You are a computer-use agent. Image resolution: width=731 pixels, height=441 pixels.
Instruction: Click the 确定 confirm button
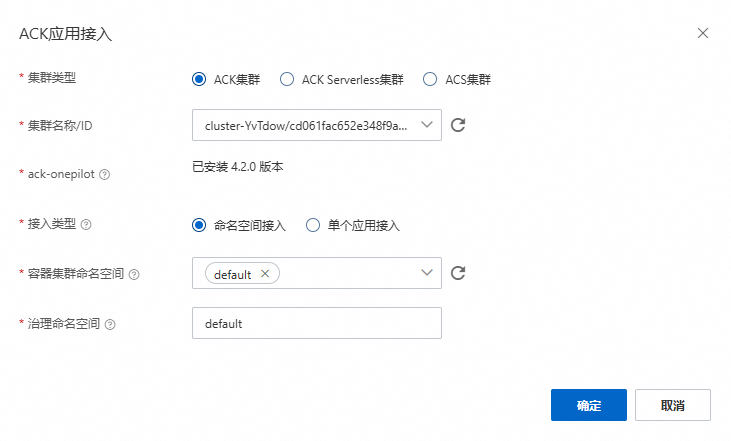[x=588, y=405]
